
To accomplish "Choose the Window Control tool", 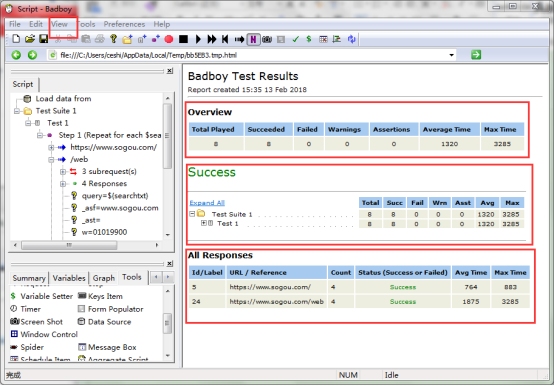I will (x=44, y=334).
